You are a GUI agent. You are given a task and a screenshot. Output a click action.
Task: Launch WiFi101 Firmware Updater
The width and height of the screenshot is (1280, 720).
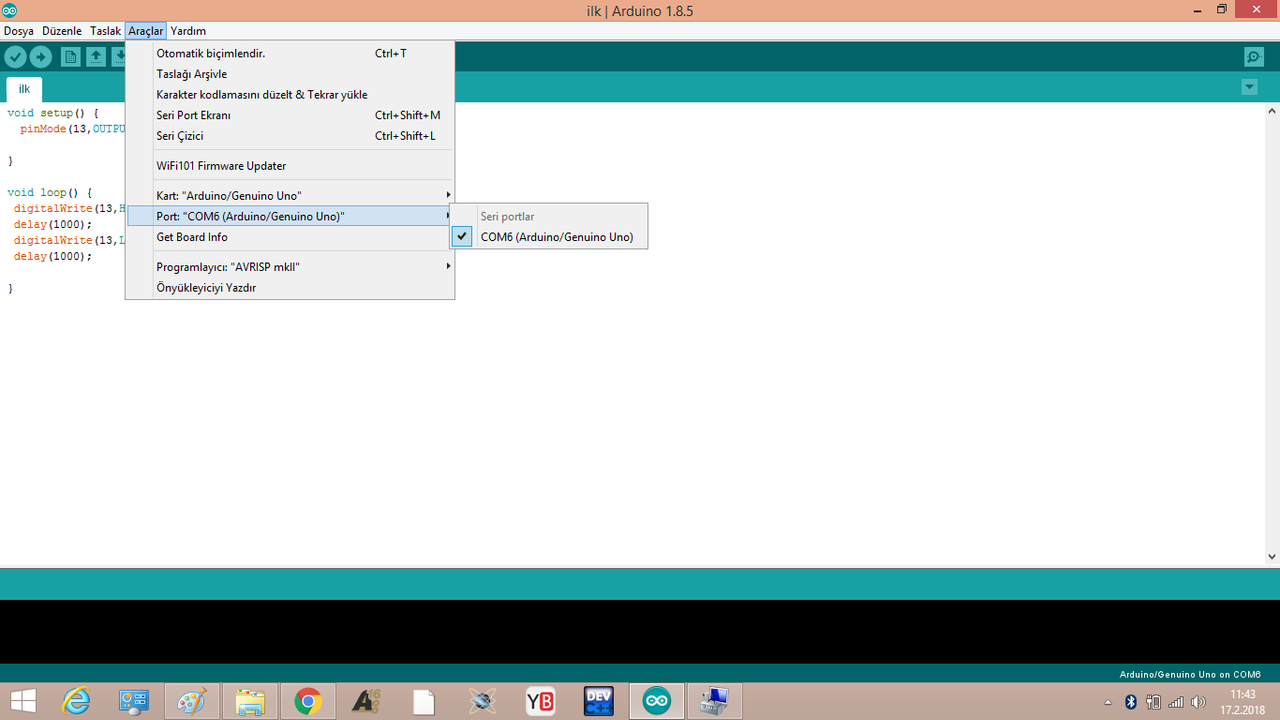[290, 165]
